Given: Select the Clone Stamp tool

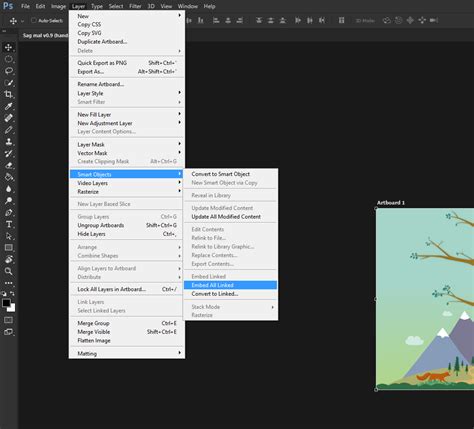Looking at the screenshot, I should 9,141.
